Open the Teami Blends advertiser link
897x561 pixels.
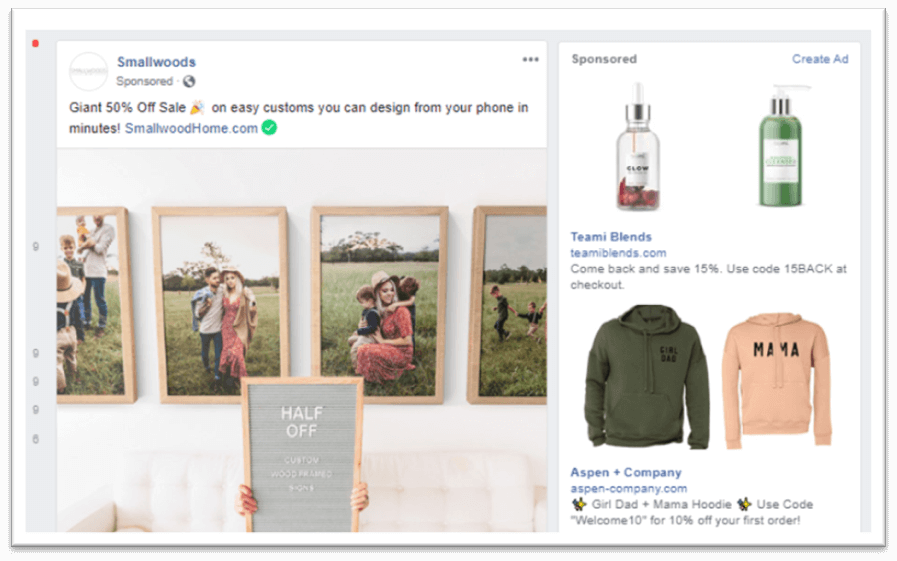611,237
